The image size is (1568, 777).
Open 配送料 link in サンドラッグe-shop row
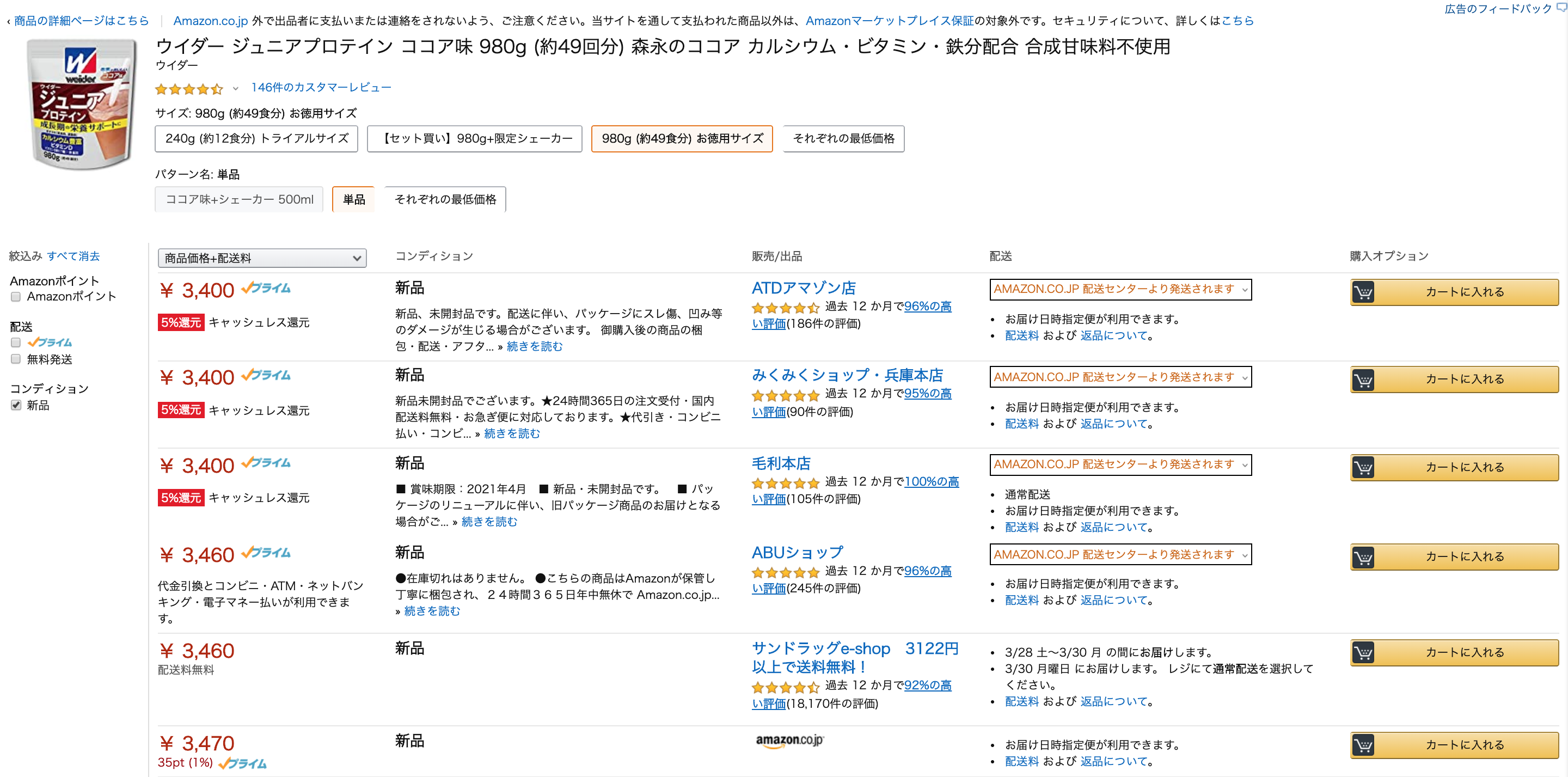(x=1021, y=701)
